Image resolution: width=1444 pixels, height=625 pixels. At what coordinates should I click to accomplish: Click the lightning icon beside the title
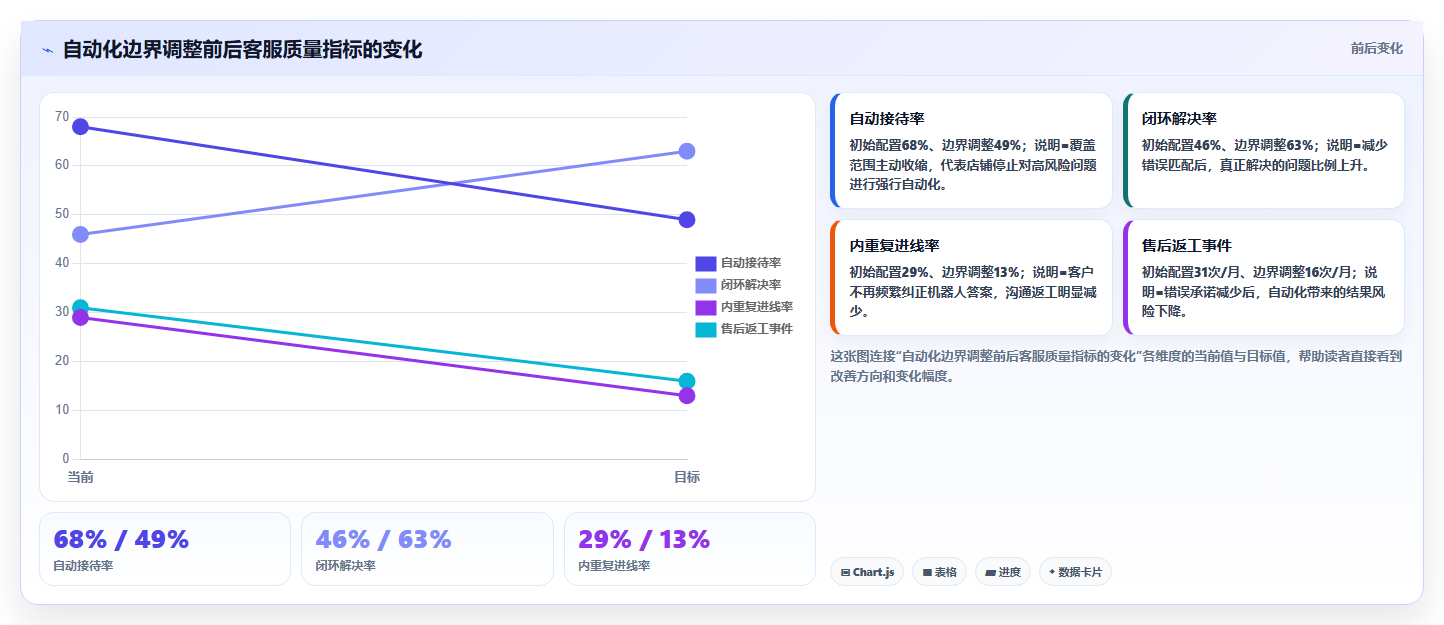47,50
